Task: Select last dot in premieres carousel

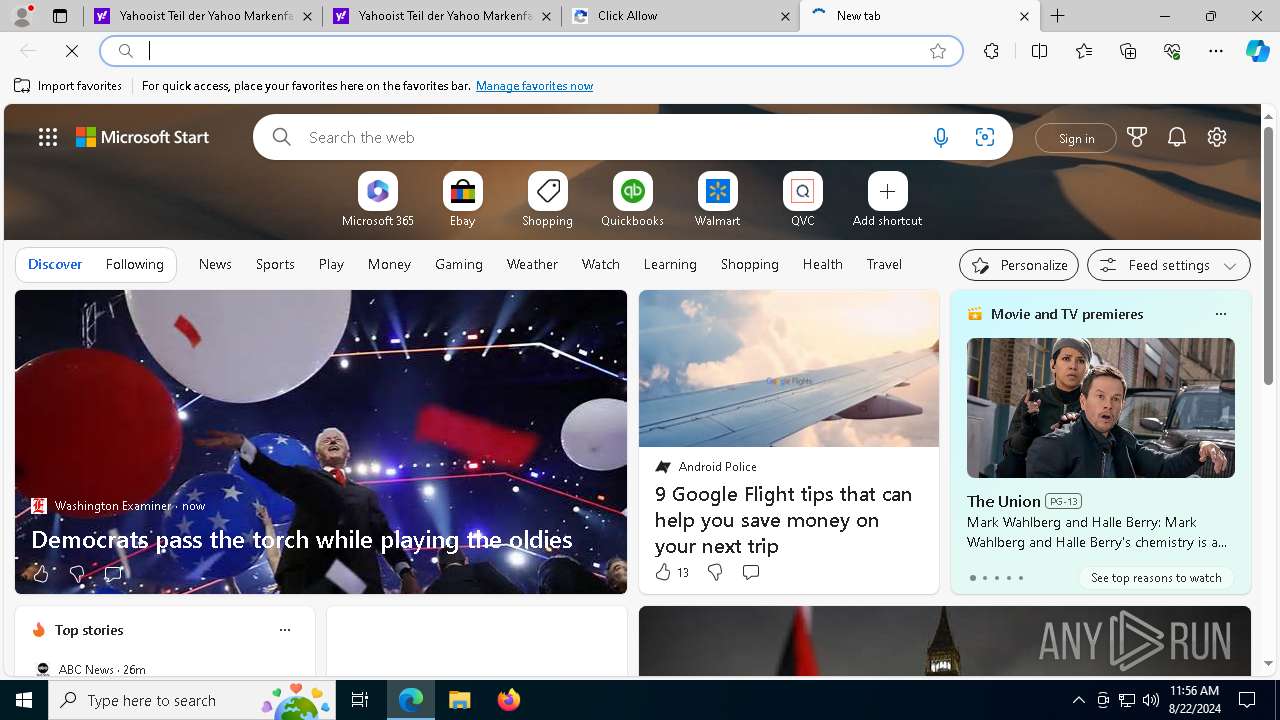Action: [x=1021, y=578]
